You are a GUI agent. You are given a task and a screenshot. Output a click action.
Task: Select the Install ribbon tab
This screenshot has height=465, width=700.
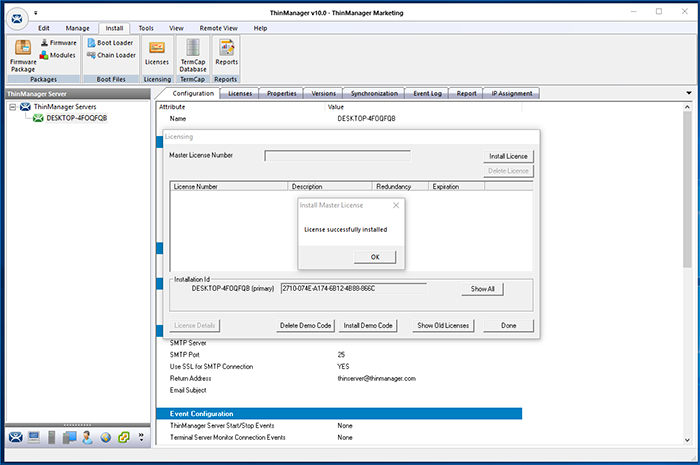pos(114,28)
